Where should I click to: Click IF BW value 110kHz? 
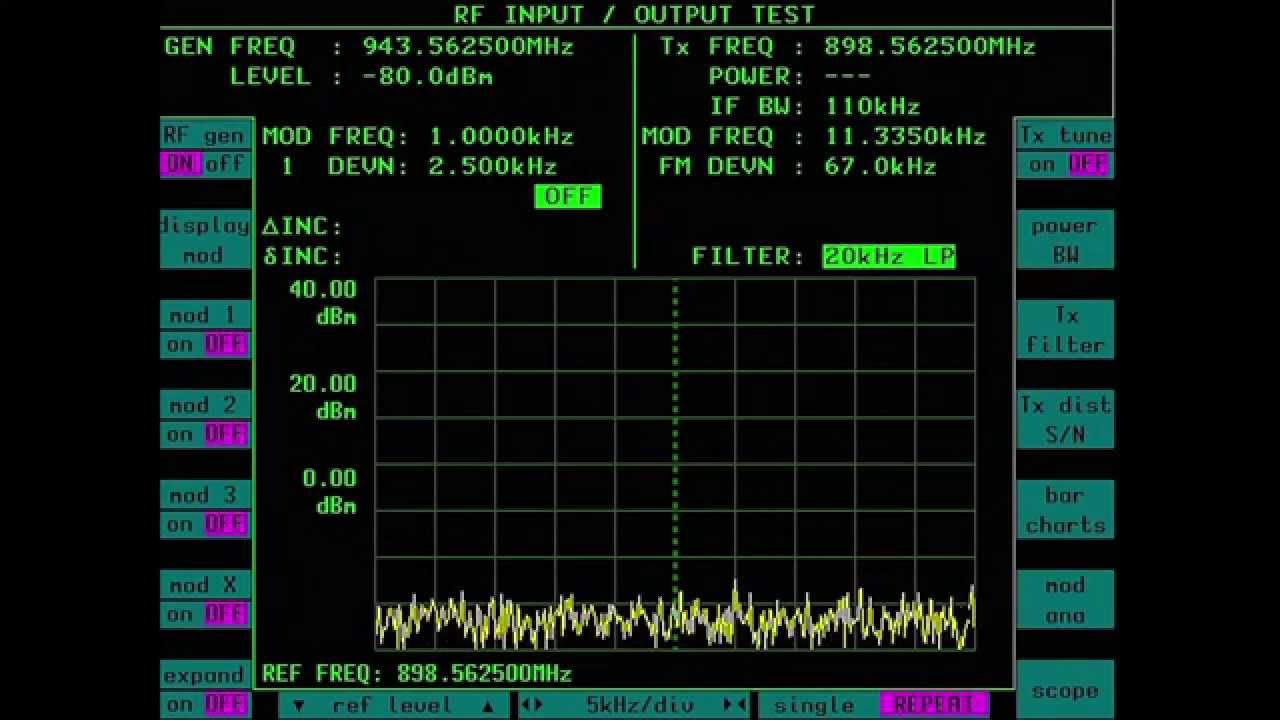point(873,107)
